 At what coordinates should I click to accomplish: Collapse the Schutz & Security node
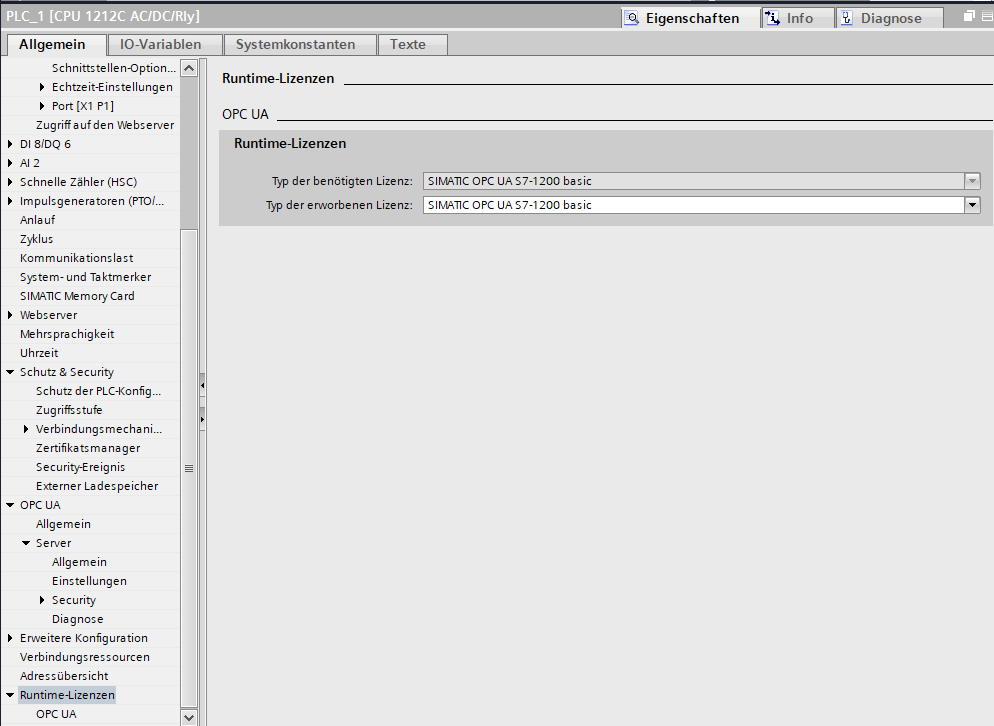coord(10,372)
